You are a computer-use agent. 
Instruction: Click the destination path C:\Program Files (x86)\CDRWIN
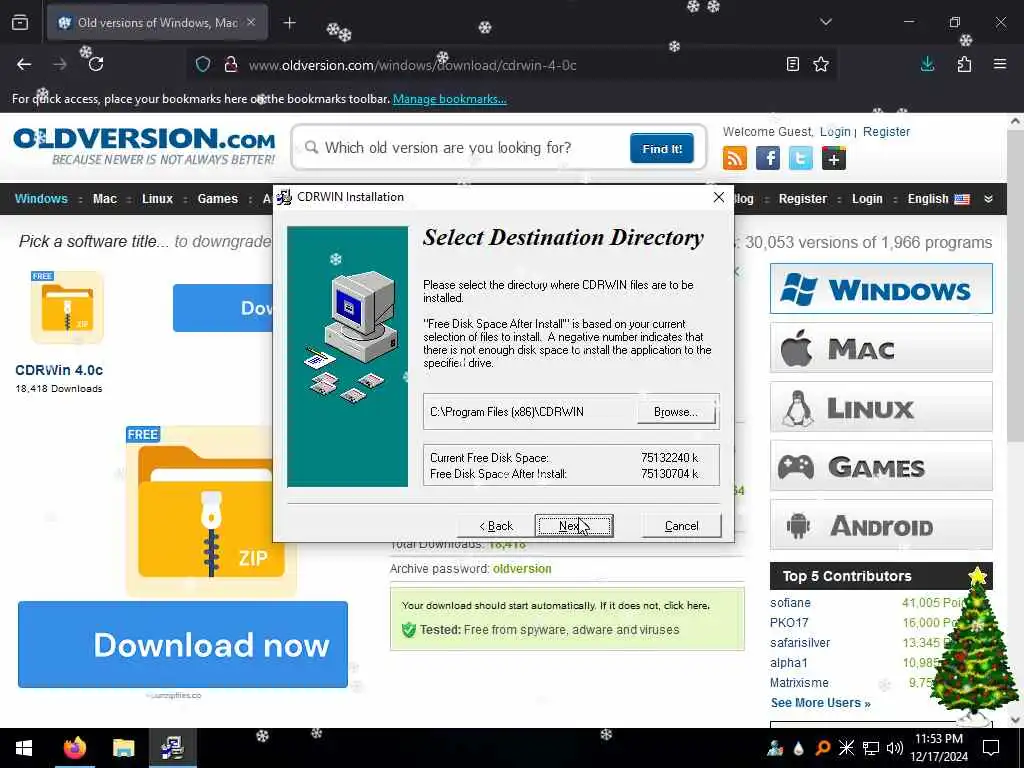(507, 412)
